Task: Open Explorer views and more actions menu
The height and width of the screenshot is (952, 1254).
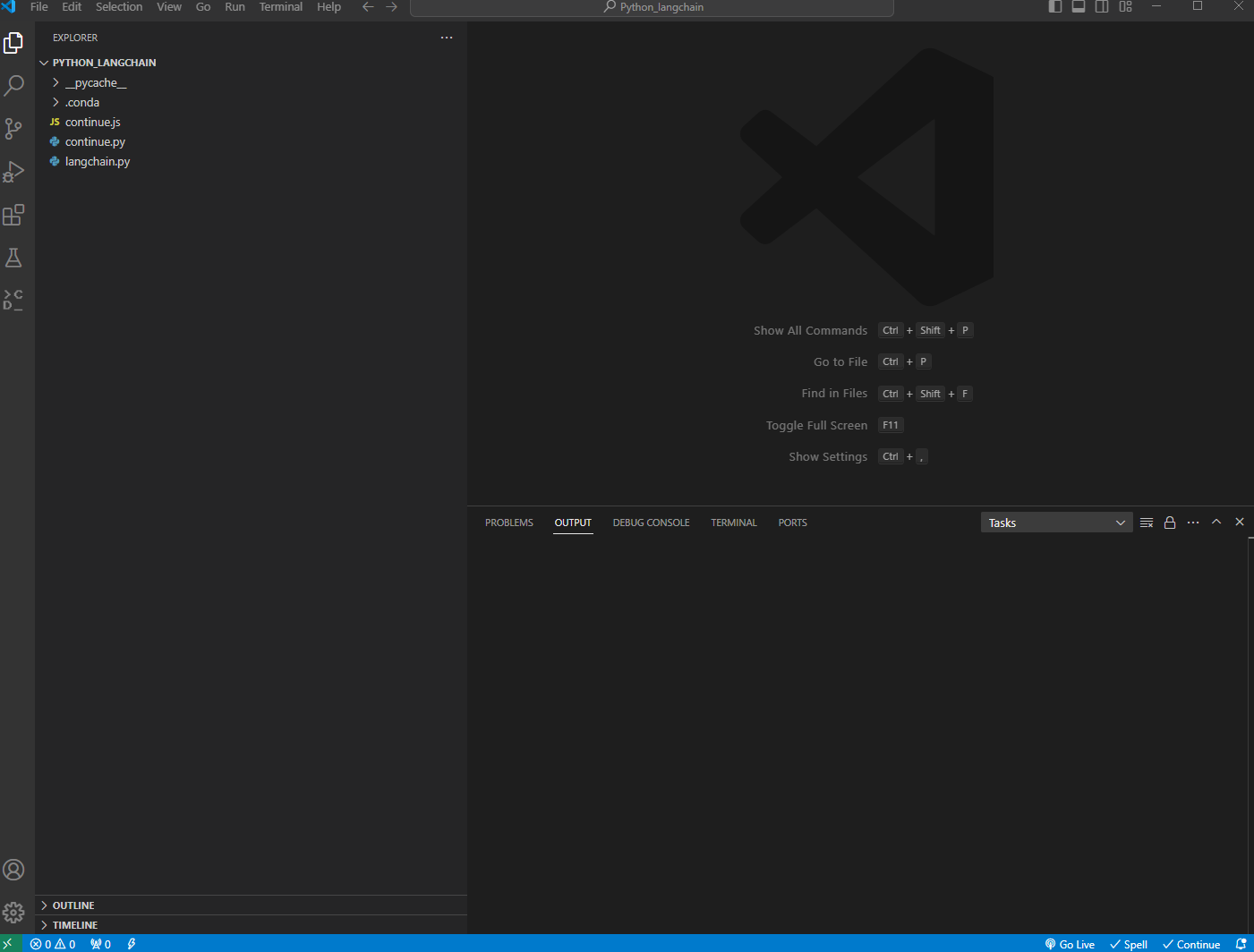Action: point(447,38)
